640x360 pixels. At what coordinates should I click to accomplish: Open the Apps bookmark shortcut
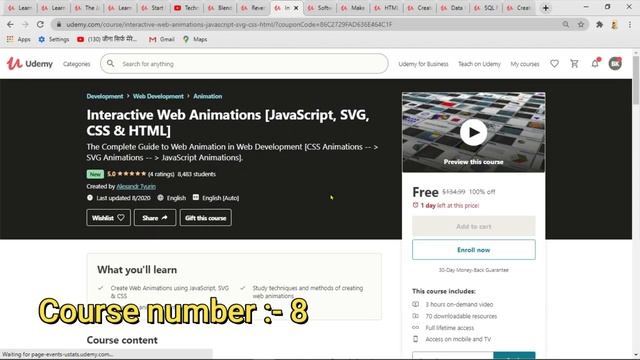point(18,39)
